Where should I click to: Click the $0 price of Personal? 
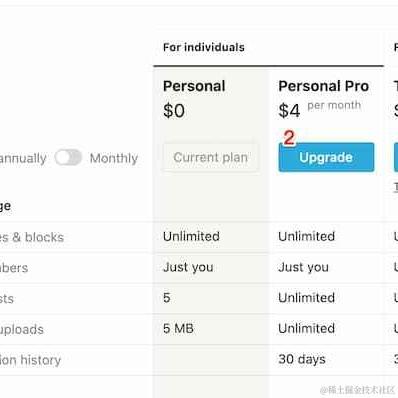[174, 111]
